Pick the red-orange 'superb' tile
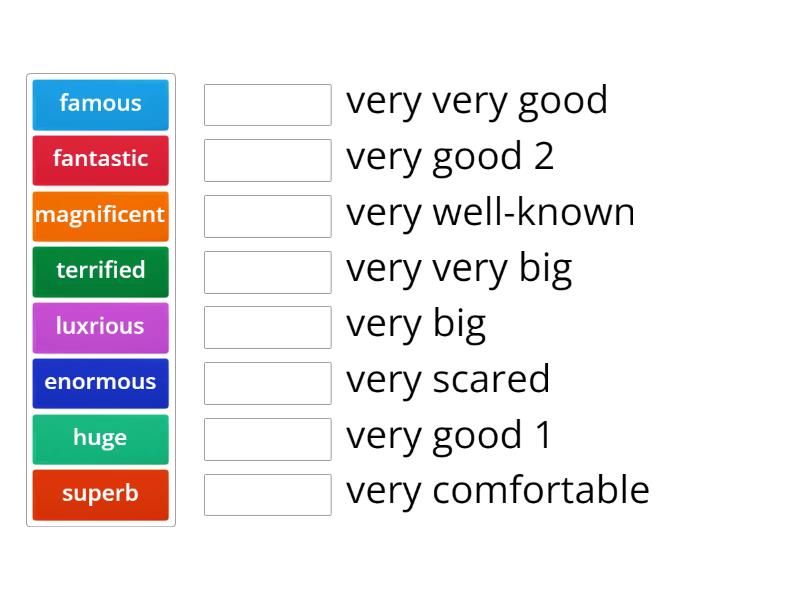Image resolution: width=800 pixels, height=600 pixels. tap(100, 494)
